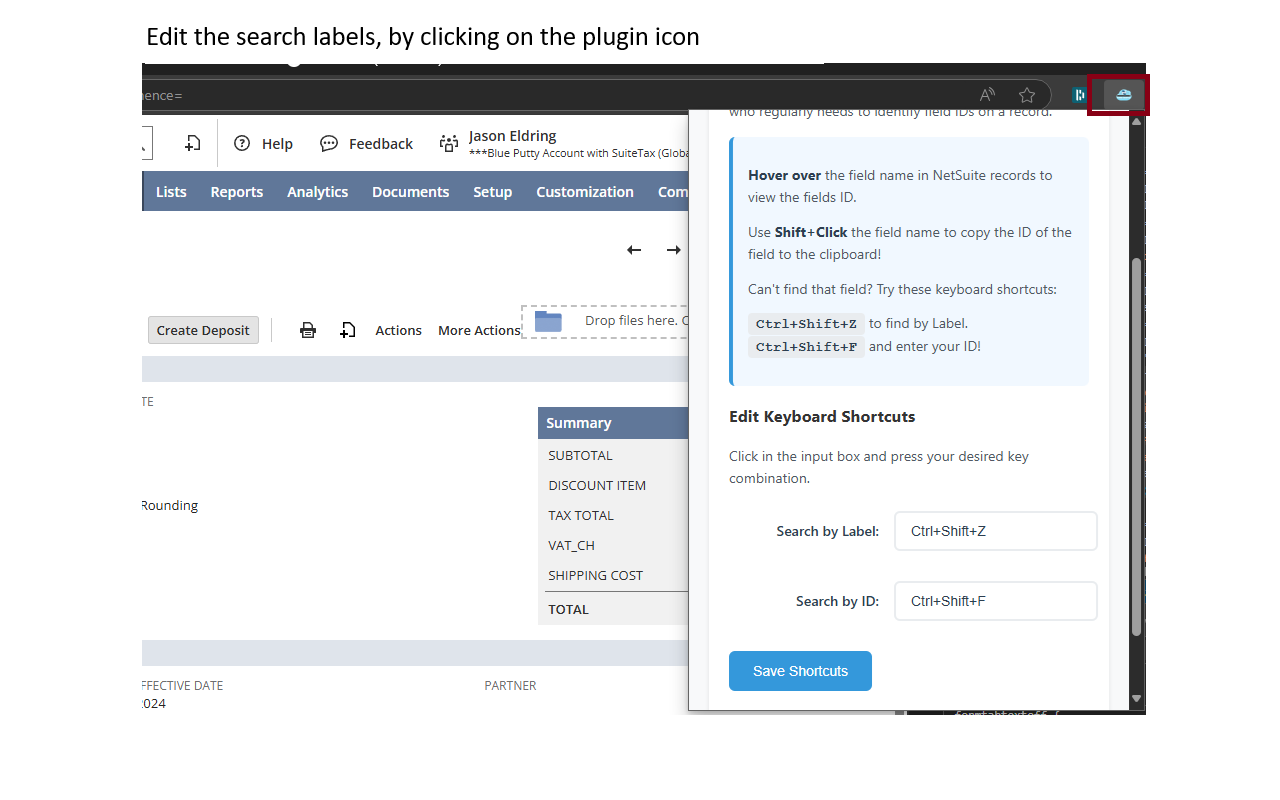Click the new record icon left of Help
The height and width of the screenshot is (800, 1280).
192,143
